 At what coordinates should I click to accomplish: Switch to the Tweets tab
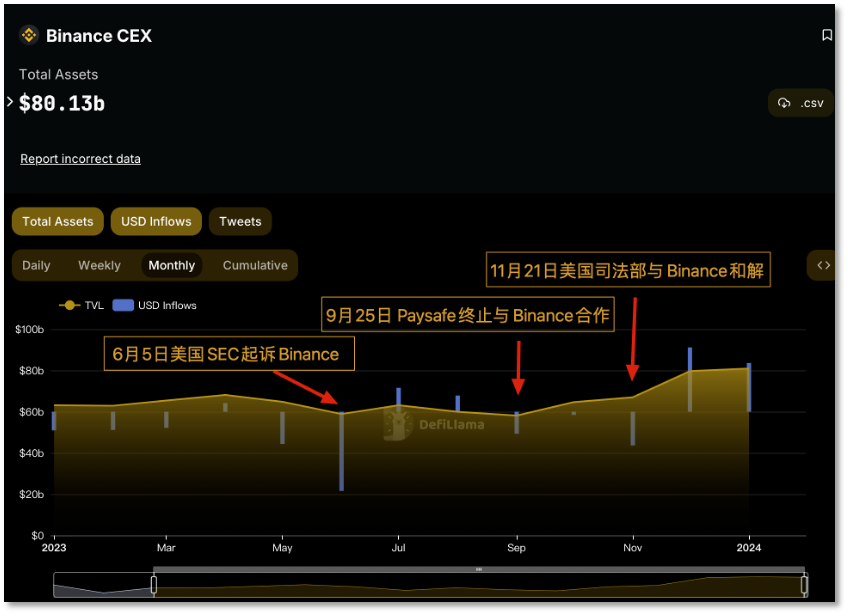coord(239,221)
